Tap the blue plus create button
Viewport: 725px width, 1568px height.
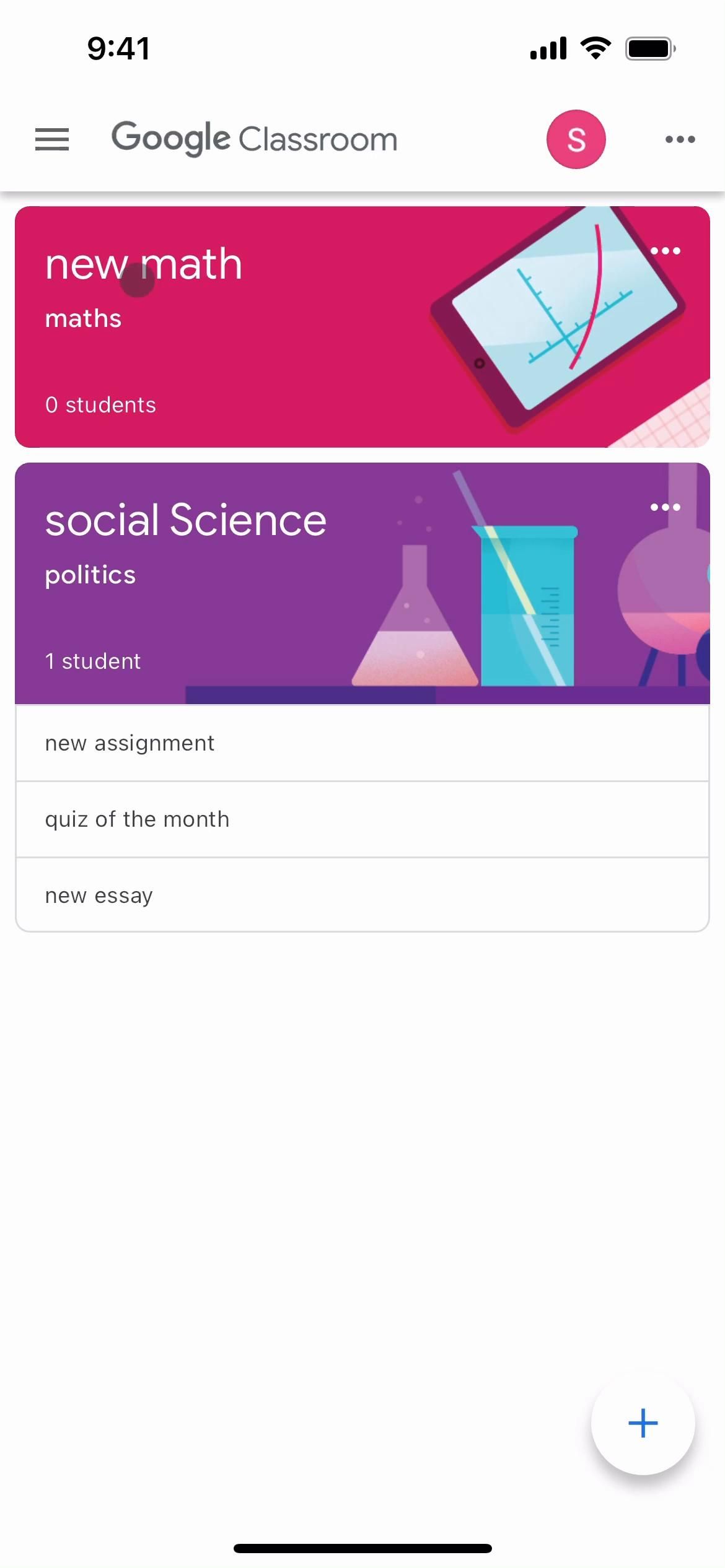[x=643, y=1423]
